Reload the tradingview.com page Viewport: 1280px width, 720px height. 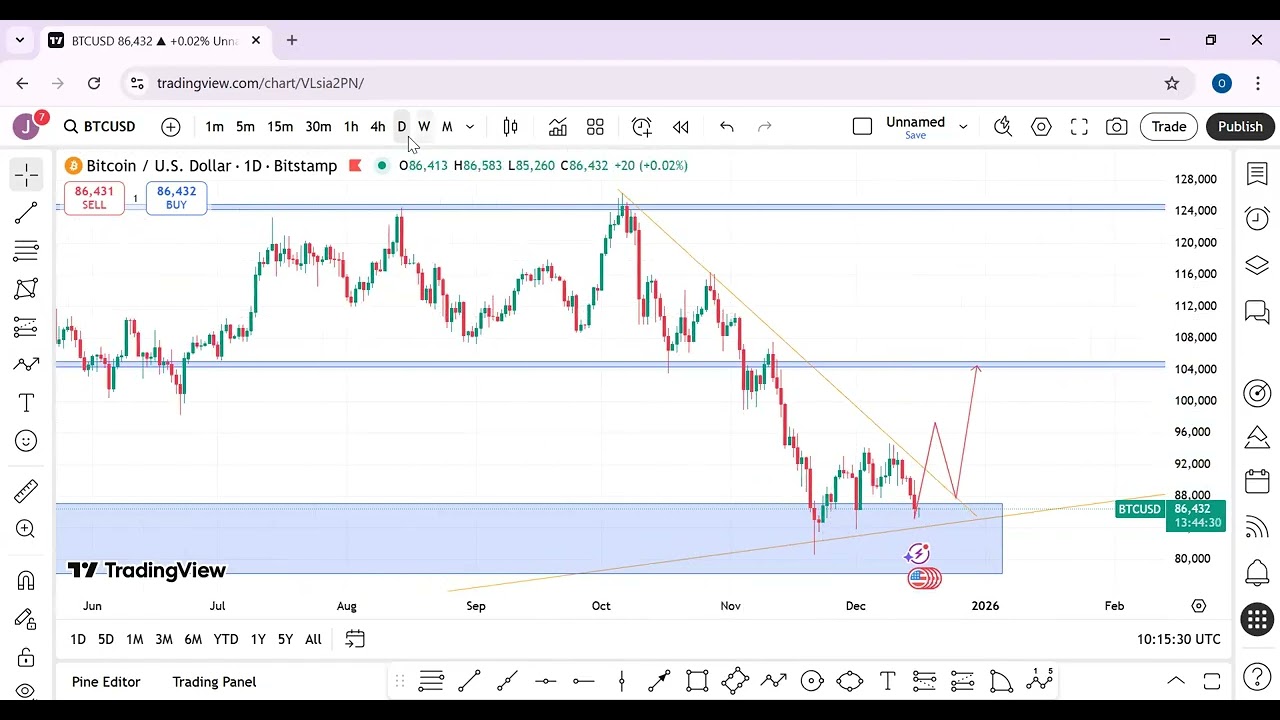click(x=94, y=83)
